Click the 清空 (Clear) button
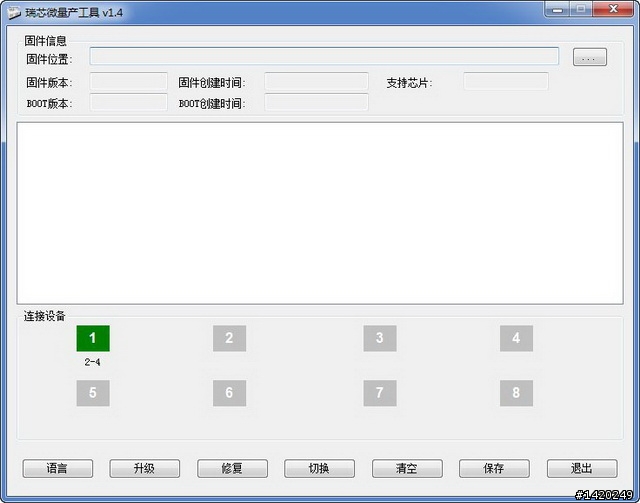The image size is (640, 503). (x=407, y=468)
